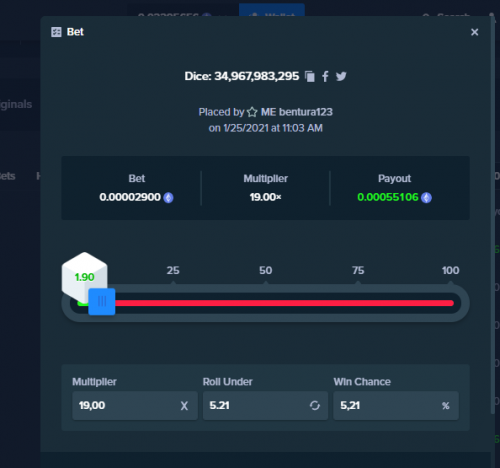Screen dimensions: 500x468
Task: Click slider scale label 100
Action: [x=451, y=270]
